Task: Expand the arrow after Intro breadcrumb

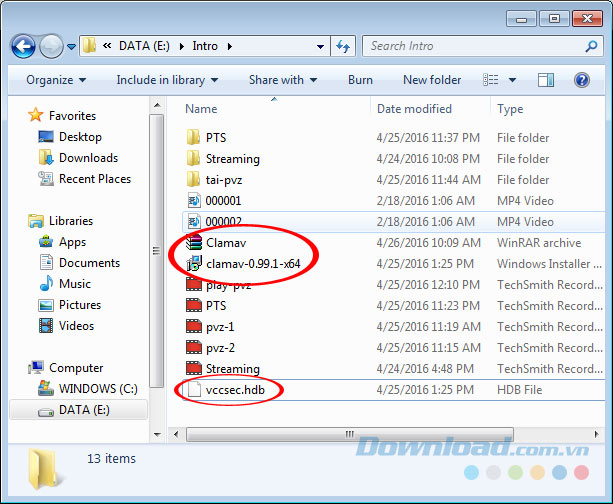Action: (230, 47)
